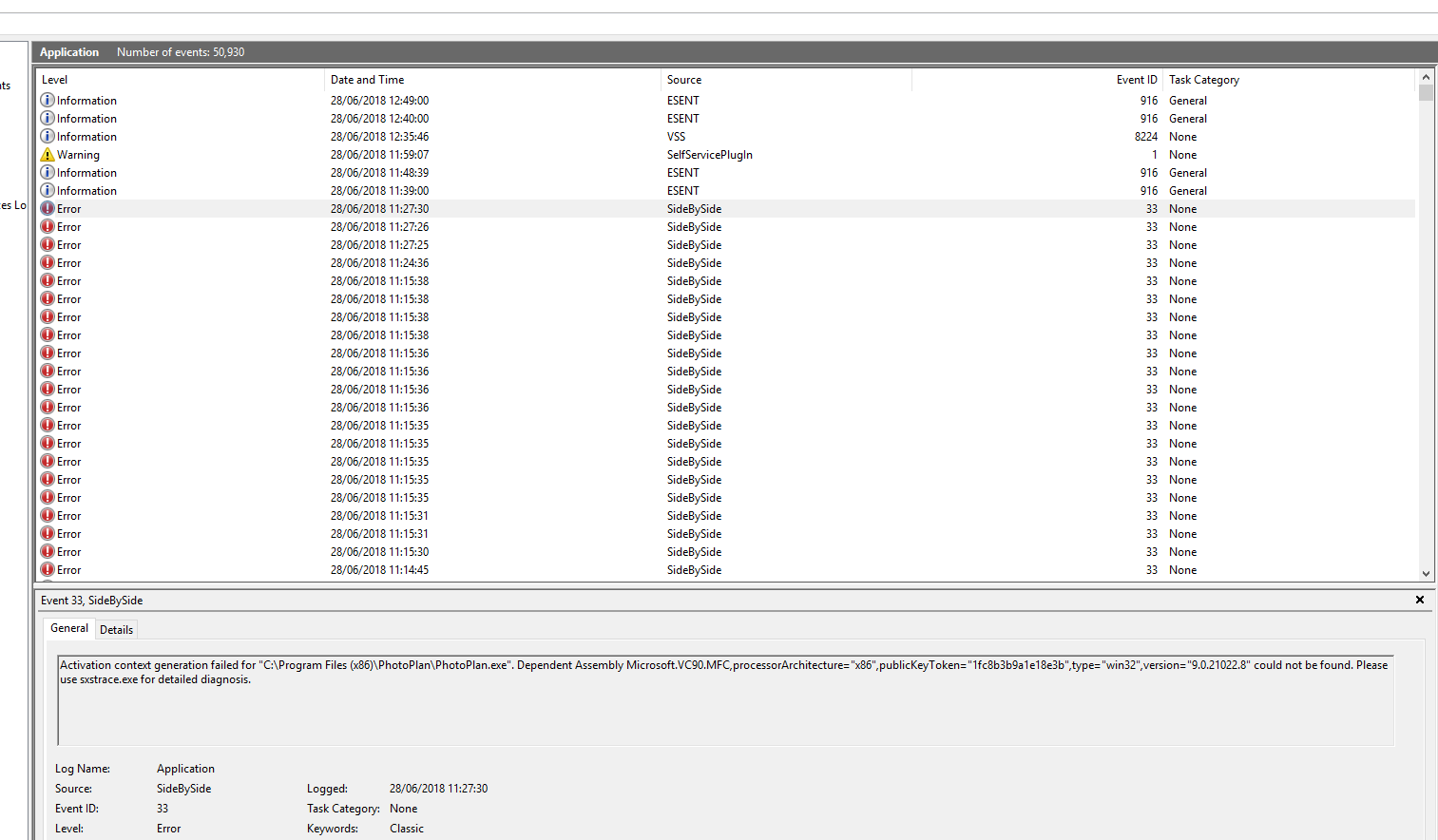Sort events by Date and Time header

(492, 80)
